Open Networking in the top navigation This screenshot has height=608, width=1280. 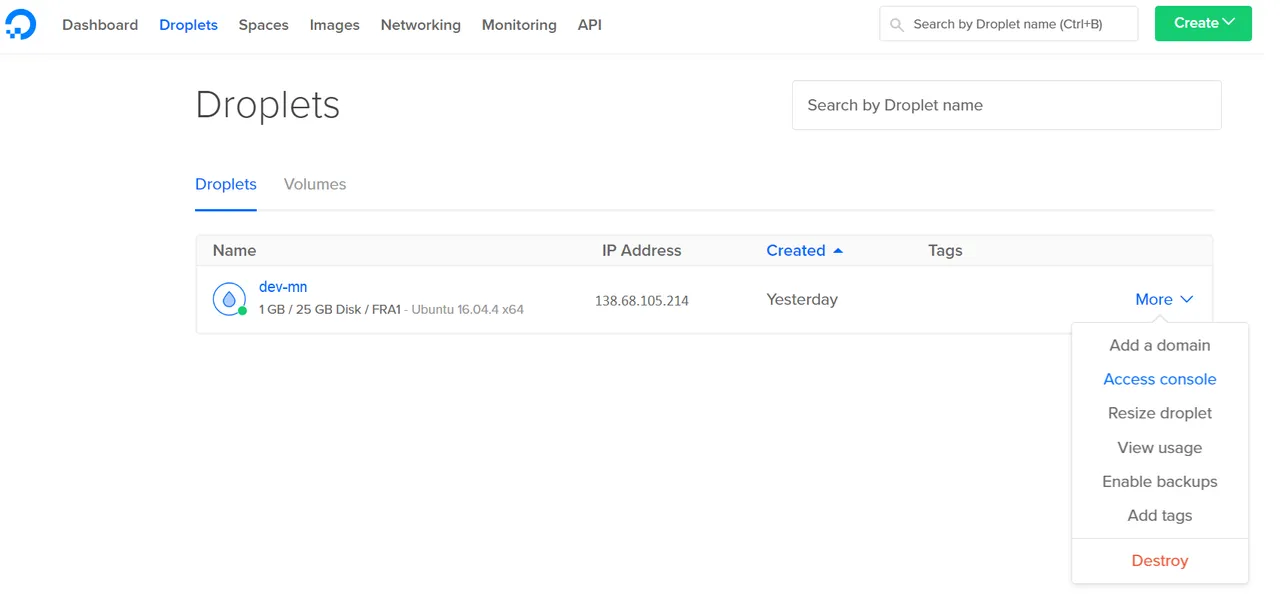[x=421, y=25]
